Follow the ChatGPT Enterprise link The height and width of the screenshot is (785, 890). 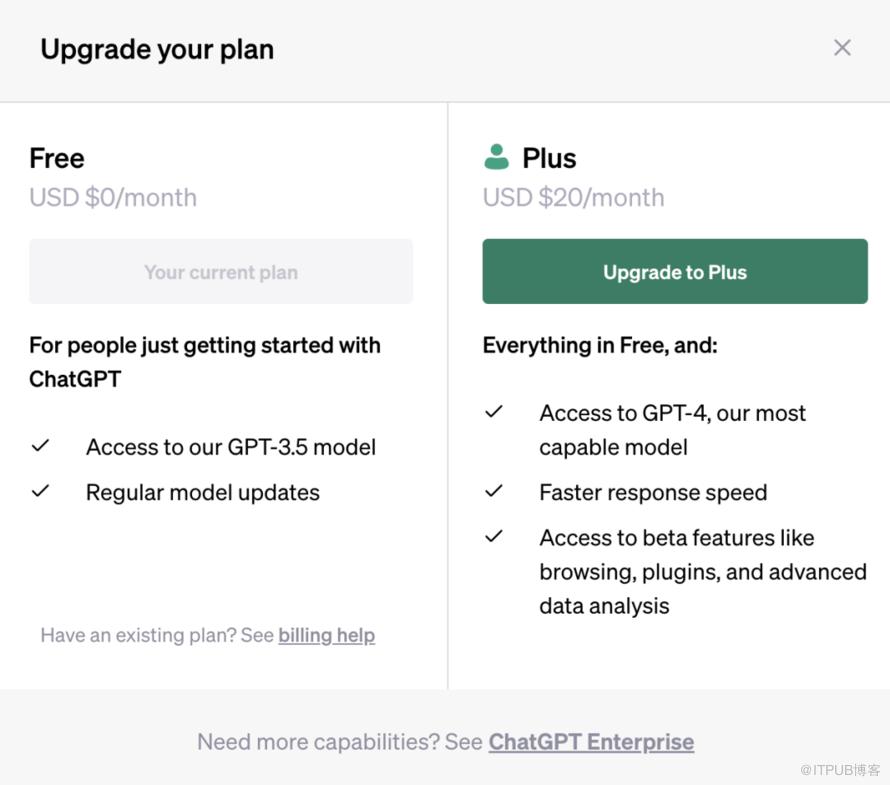tap(591, 742)
